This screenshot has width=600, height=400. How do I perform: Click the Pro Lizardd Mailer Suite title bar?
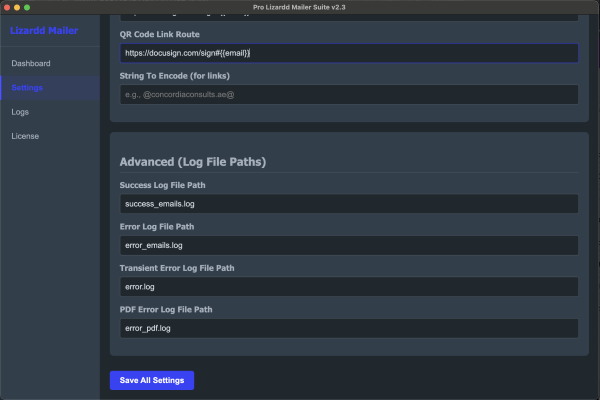click(x=300, y=7)
